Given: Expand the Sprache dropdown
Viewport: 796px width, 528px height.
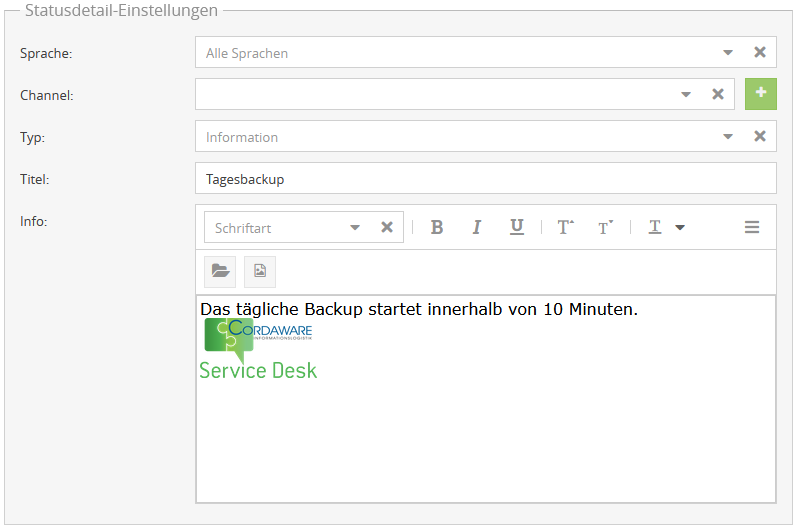Looking at the screenshot, I should click(728, 52).
